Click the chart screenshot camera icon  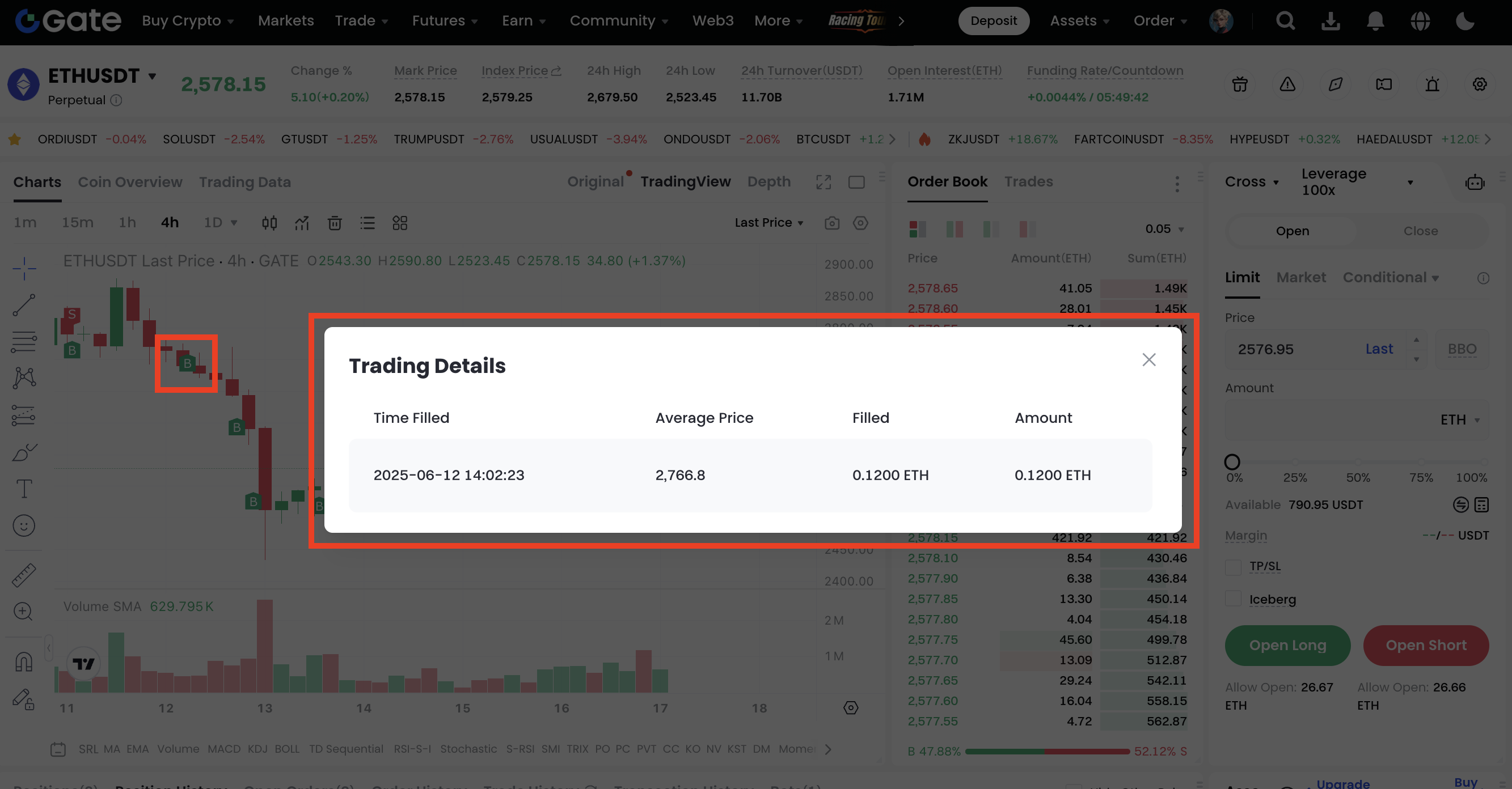(832, 223)
